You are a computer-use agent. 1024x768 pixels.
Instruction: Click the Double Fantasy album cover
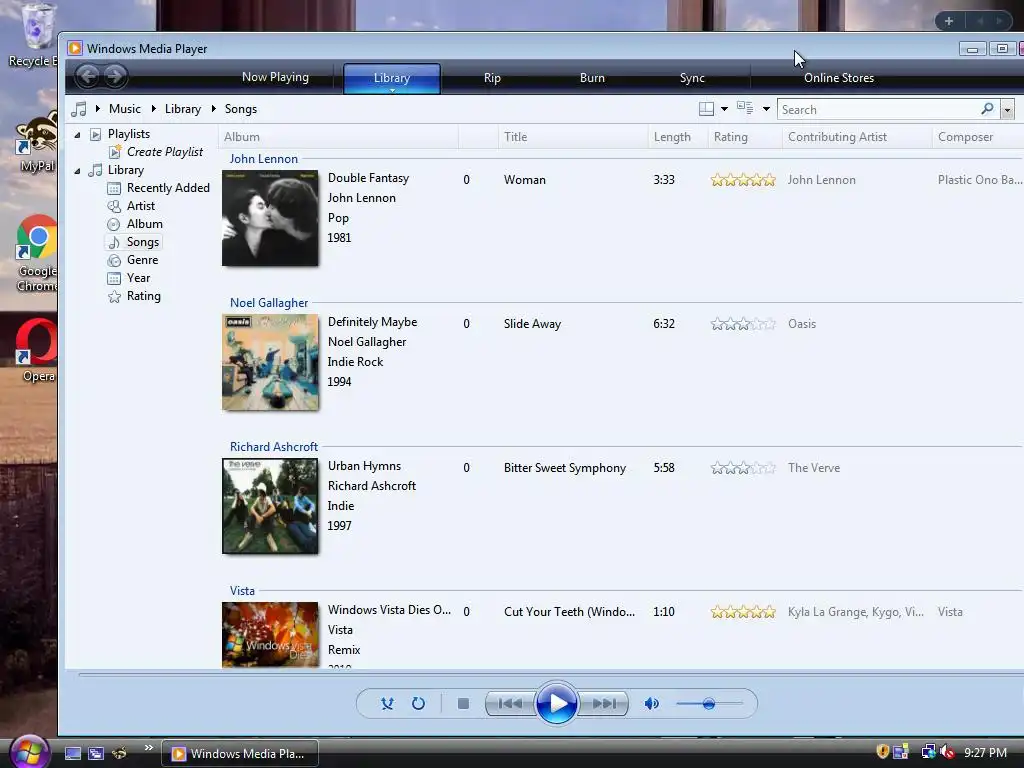pos(270,218)
